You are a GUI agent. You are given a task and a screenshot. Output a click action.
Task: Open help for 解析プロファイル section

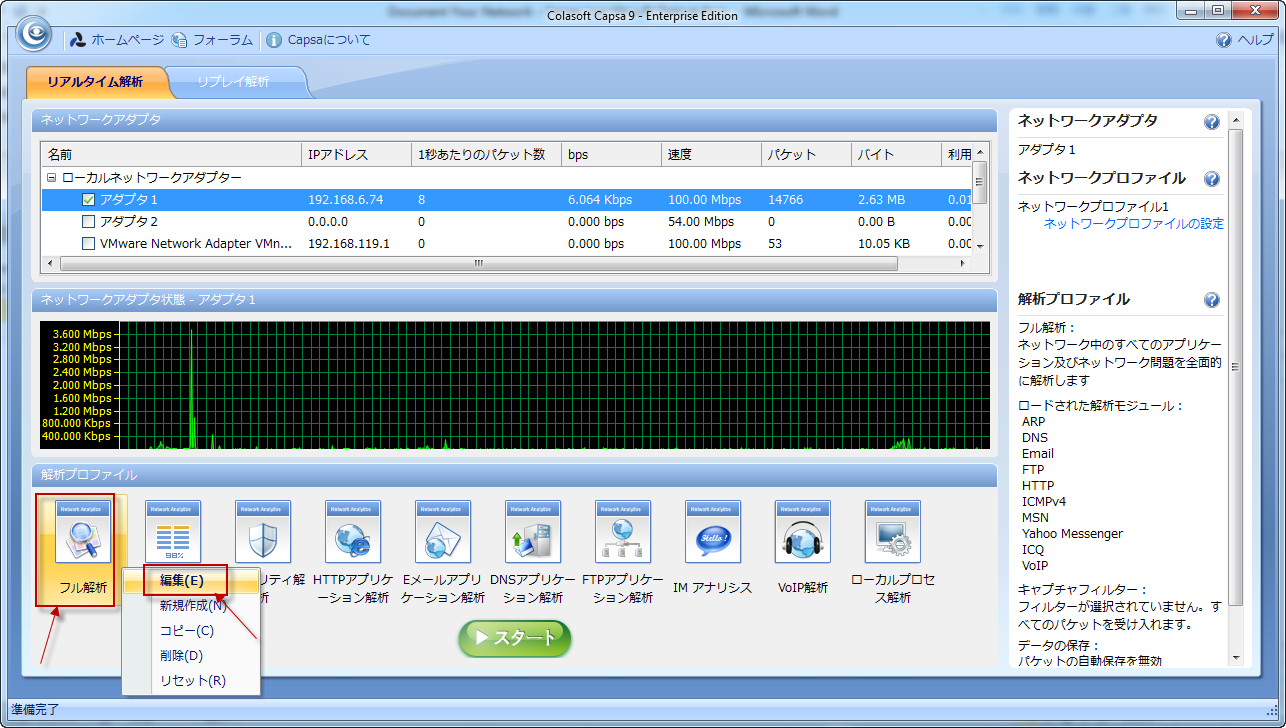coord(1211,300)
